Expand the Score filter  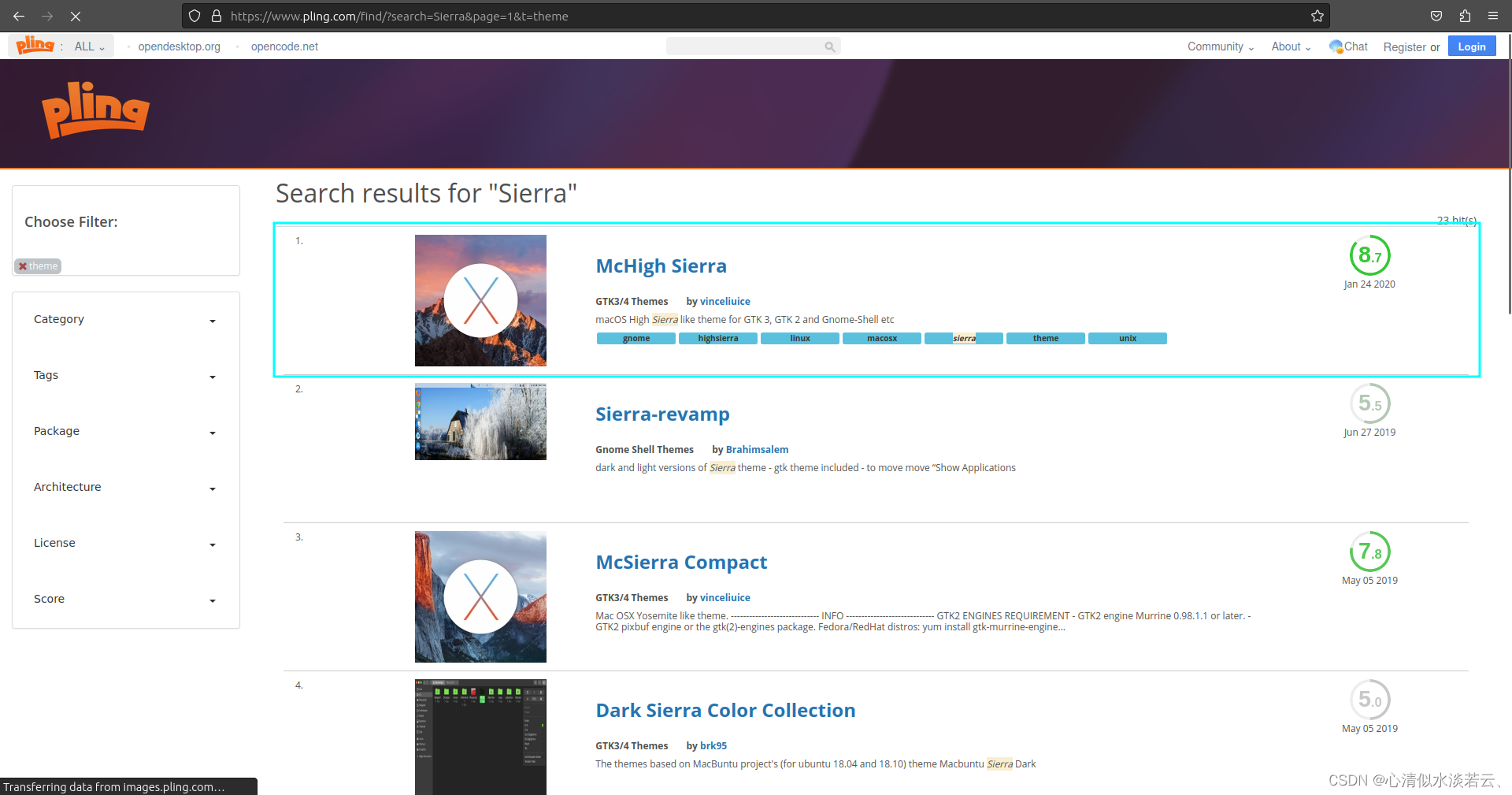pyautogui.click(x=125, y=599)
